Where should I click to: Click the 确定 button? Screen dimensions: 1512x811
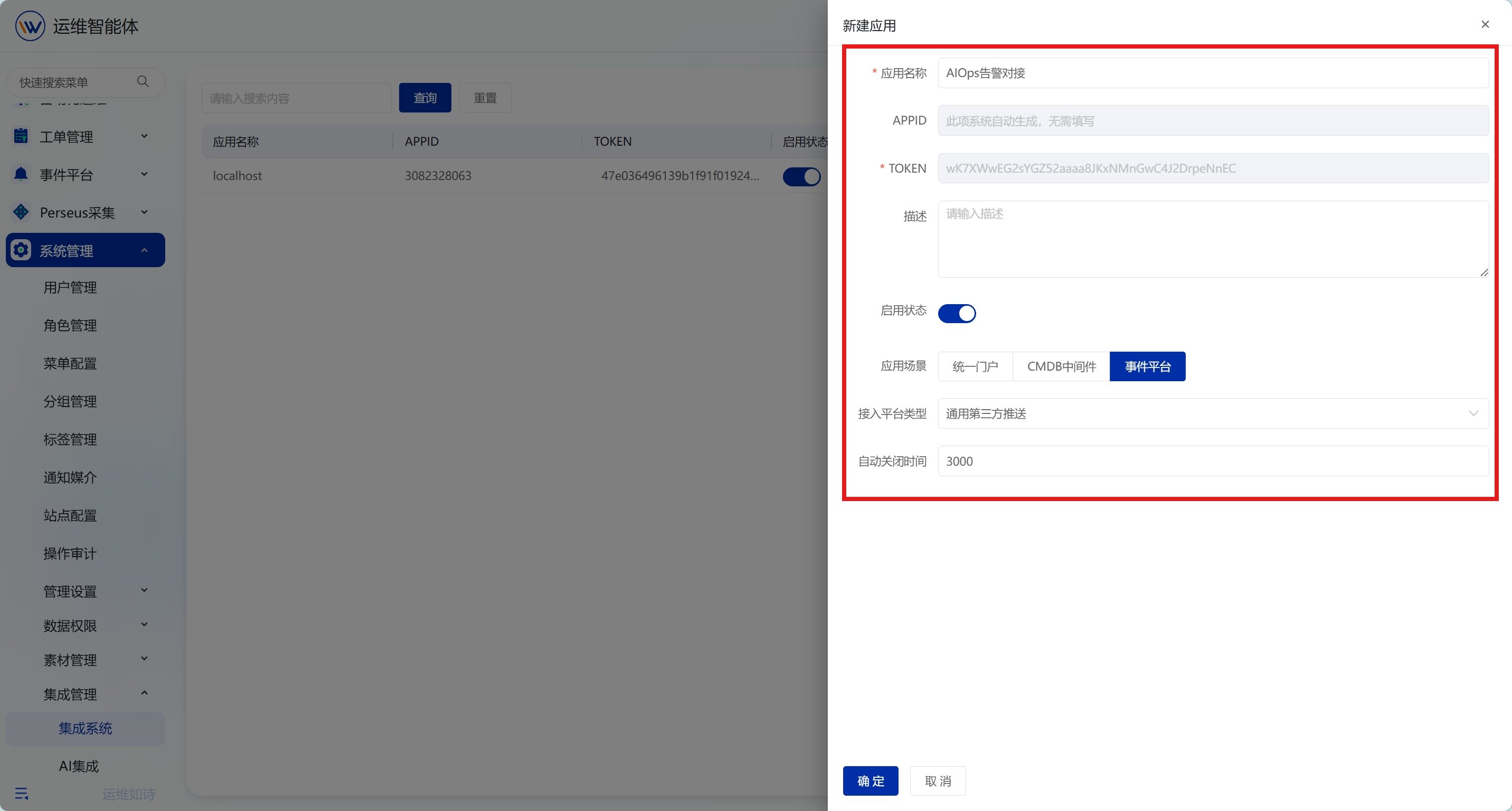871,780
